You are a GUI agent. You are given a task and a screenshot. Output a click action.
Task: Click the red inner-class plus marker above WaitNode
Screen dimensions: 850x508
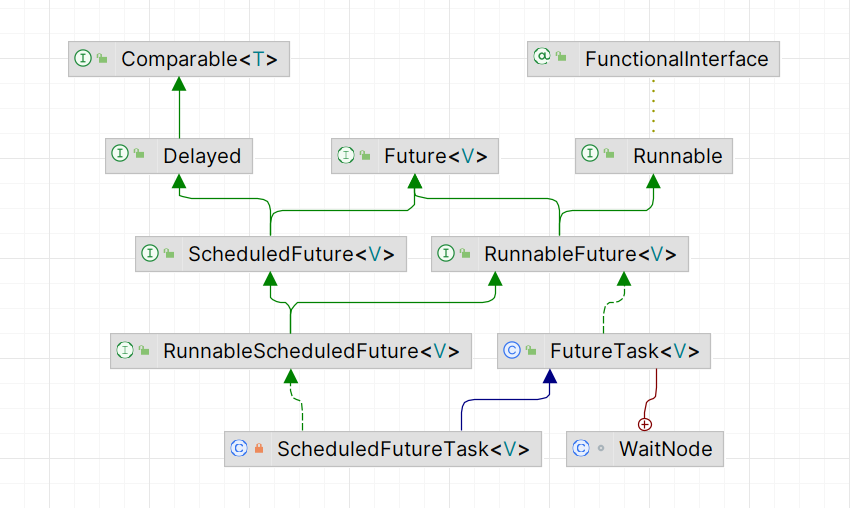pyautogui.click(x=645, y=424)
